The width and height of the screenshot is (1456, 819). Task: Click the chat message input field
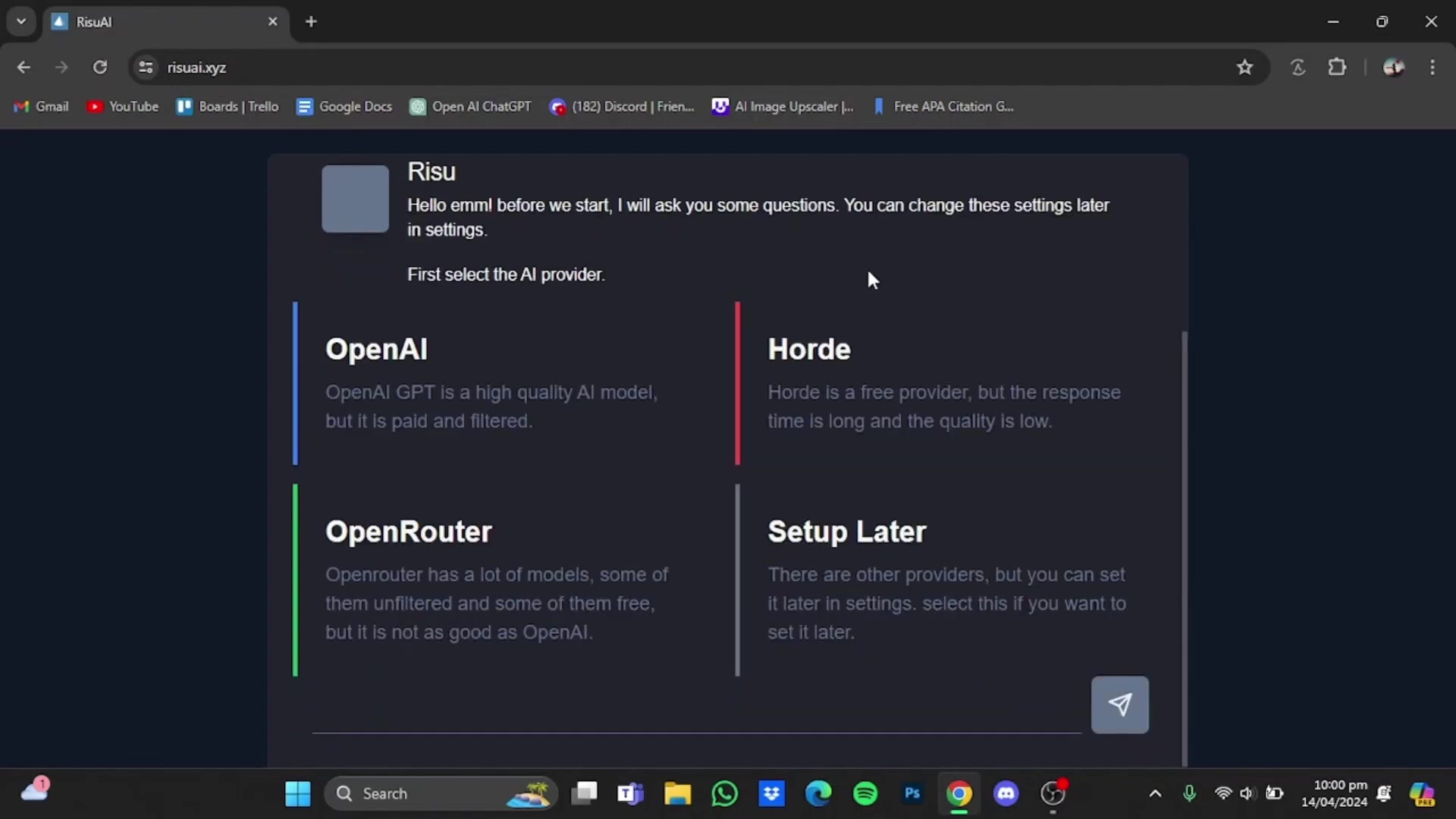pyautogui.click(x=696, y=713)
